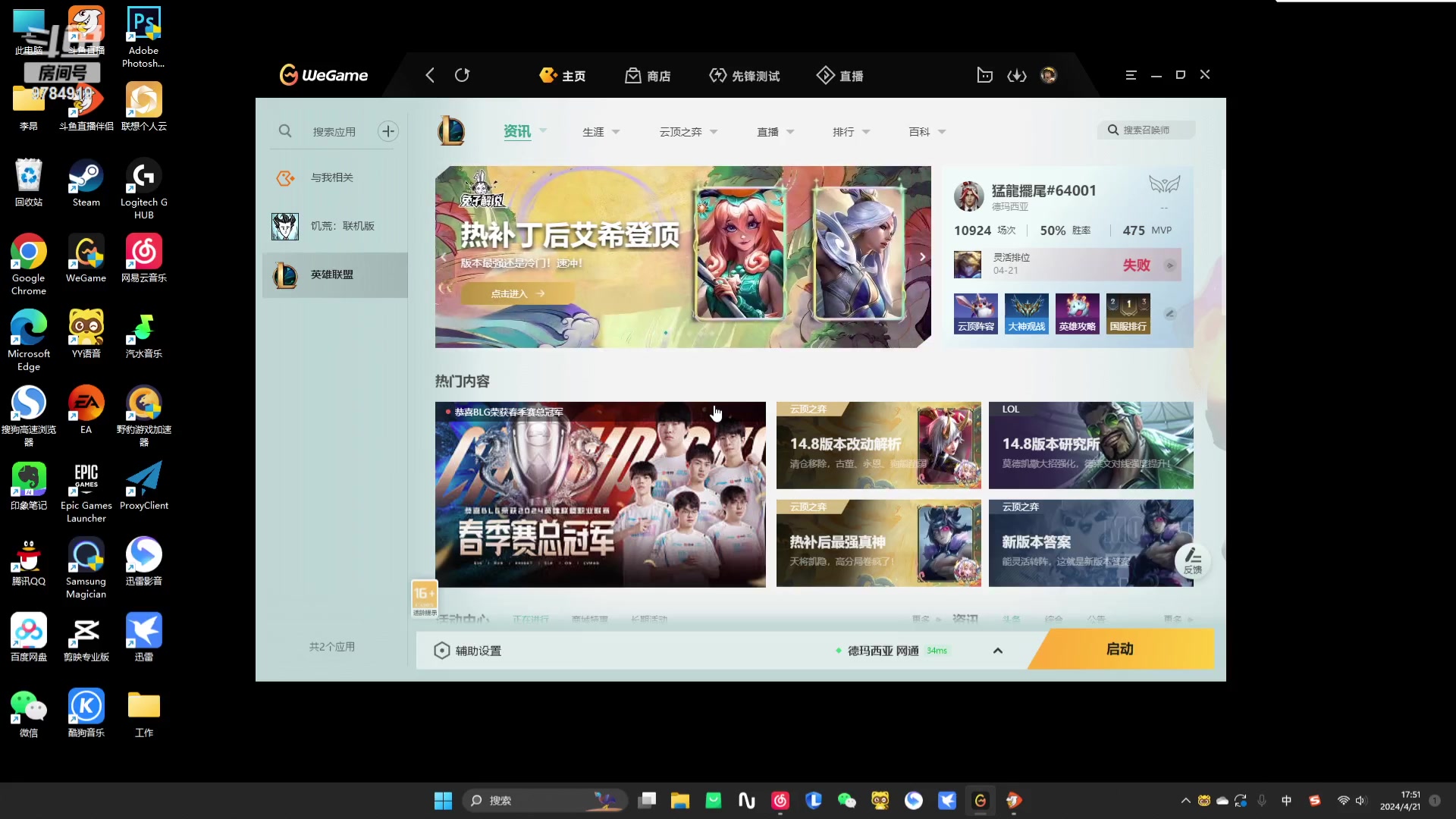Open the 灵活排位 失败 match record
Viewport: 1456px width, 819px height.
(x=1067, y=265)
